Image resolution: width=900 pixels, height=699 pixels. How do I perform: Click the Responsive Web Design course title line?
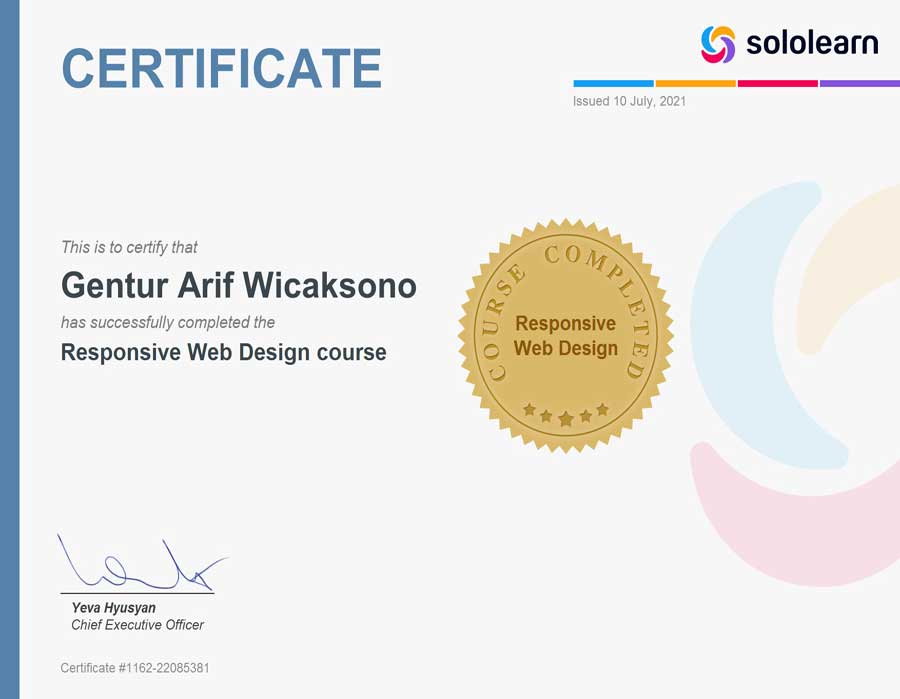click(x=223, y=352)
